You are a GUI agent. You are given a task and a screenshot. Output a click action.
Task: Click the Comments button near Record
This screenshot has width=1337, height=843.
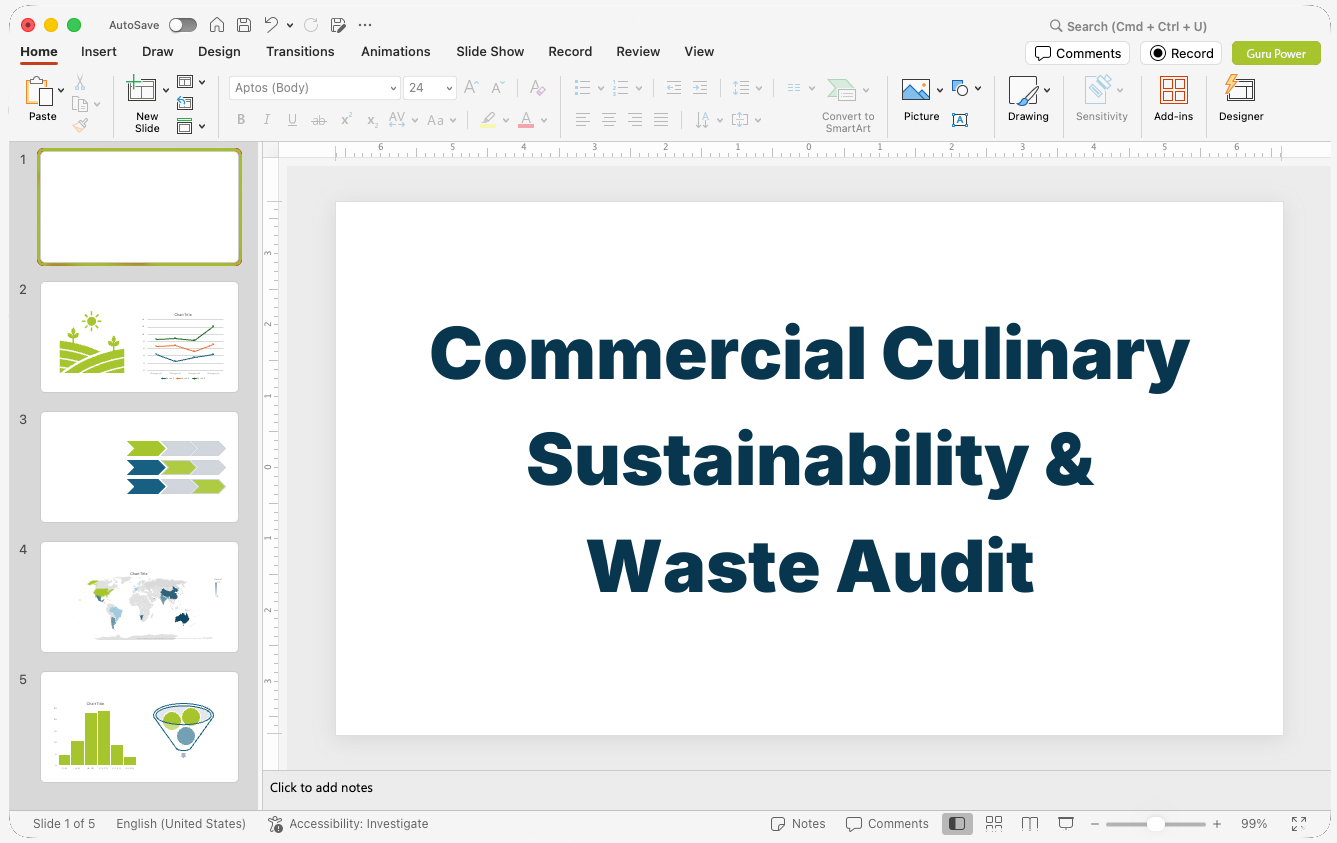(1077, 54)
